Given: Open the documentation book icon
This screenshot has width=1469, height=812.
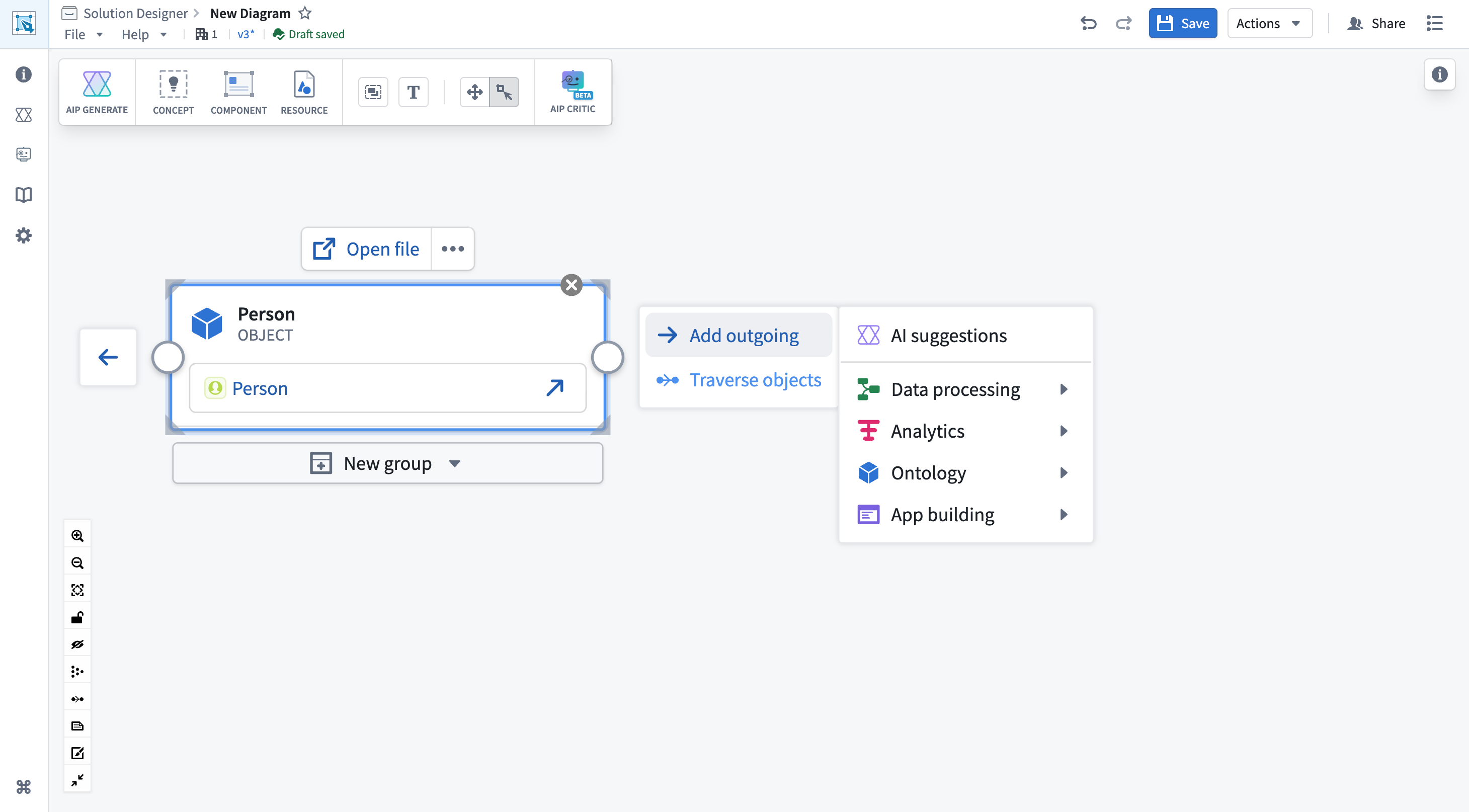Looking at the screenshot, I should [23, 195].
